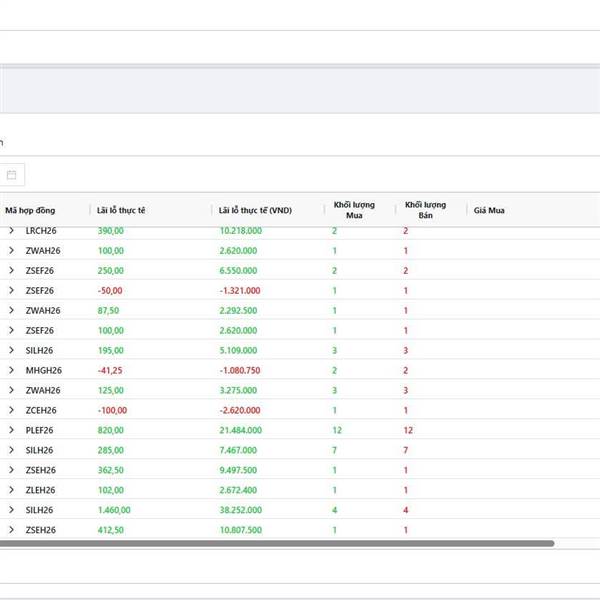Expand the SILH26 row showing 285,00
This screenshot has width=600, height=600.
[x=11, y=450]
